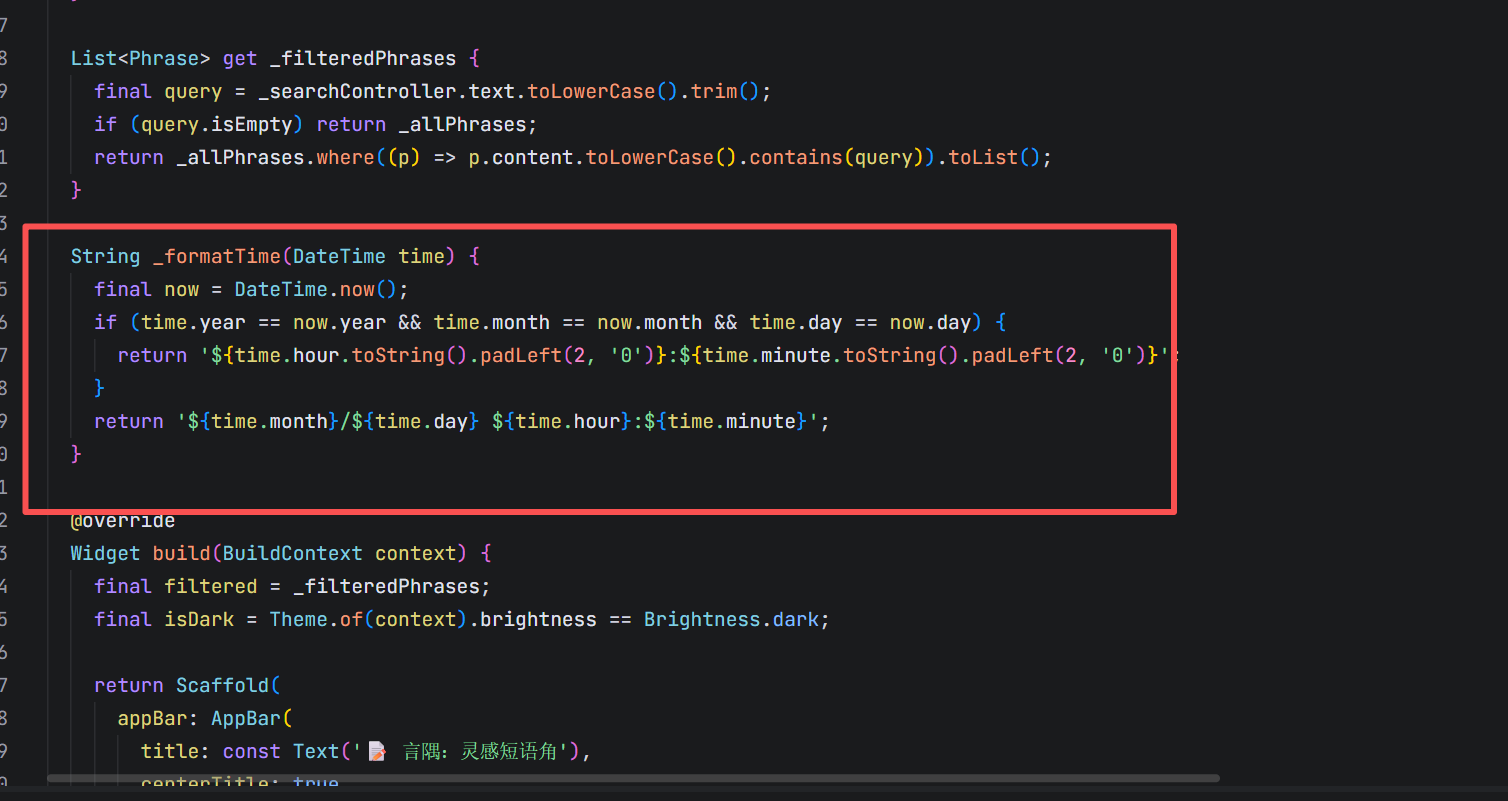Click the isDark variable name
The image size is (1508, 801).
[199, 619]
